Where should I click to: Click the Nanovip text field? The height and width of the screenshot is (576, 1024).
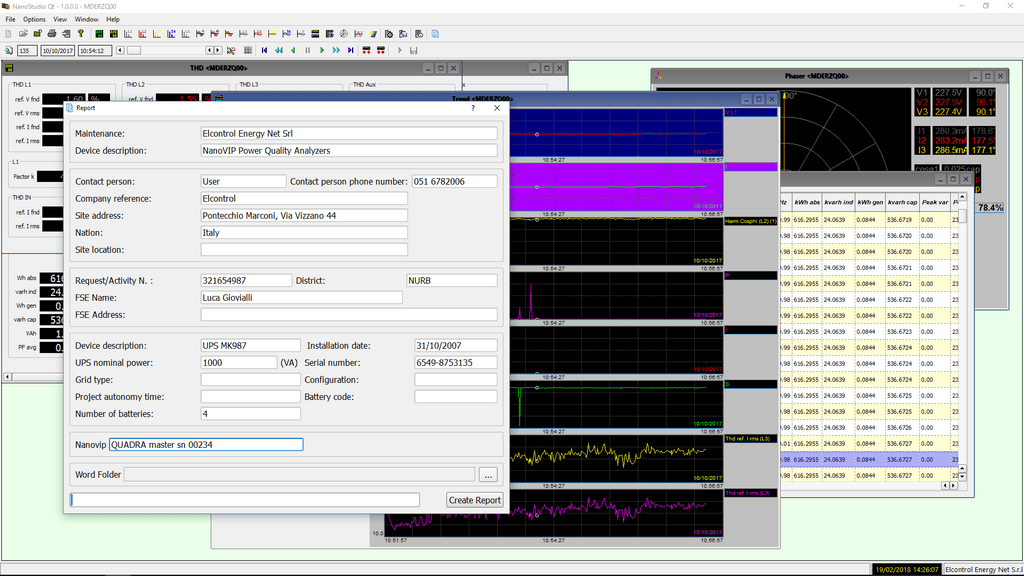(205, 445)
